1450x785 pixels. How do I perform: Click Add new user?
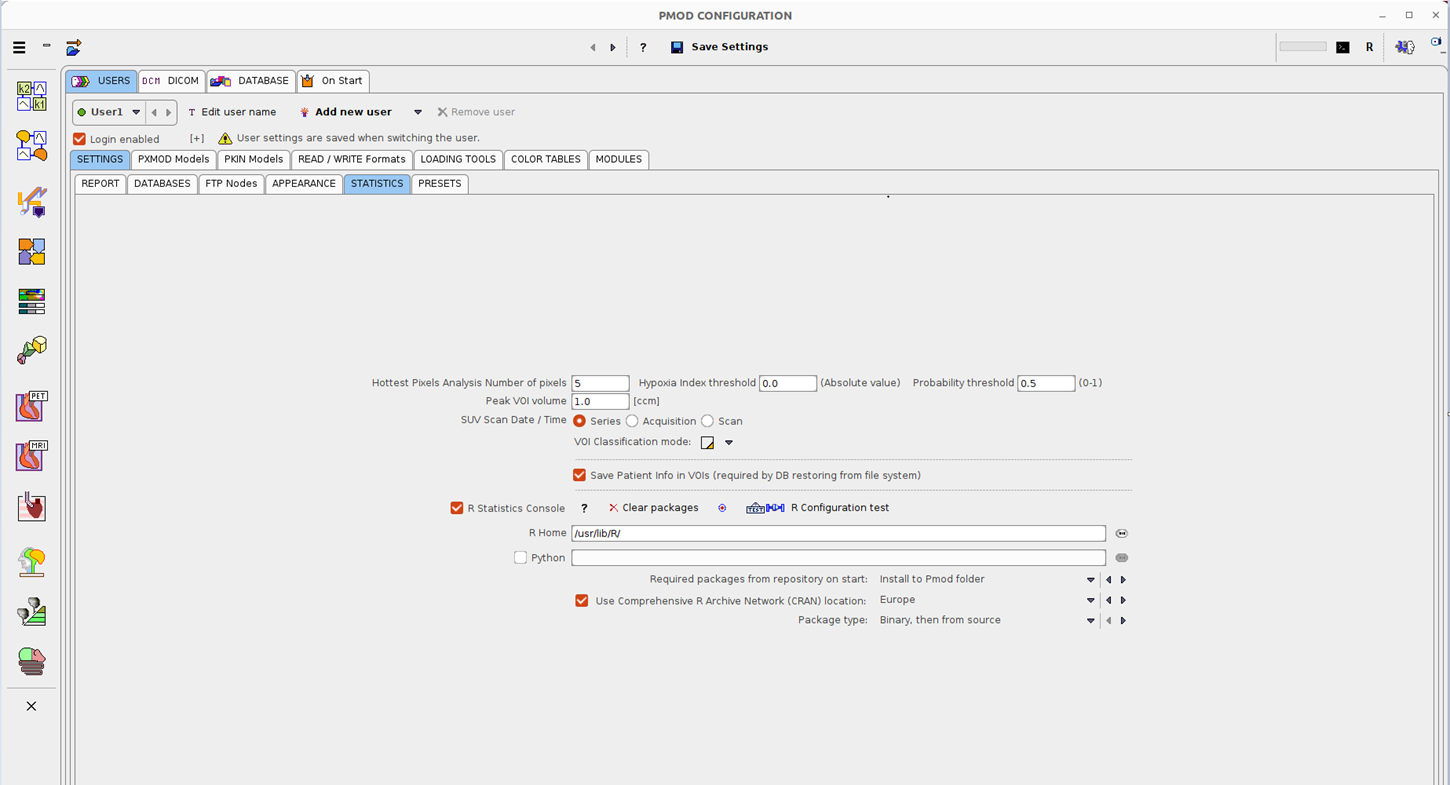(345, 112)
